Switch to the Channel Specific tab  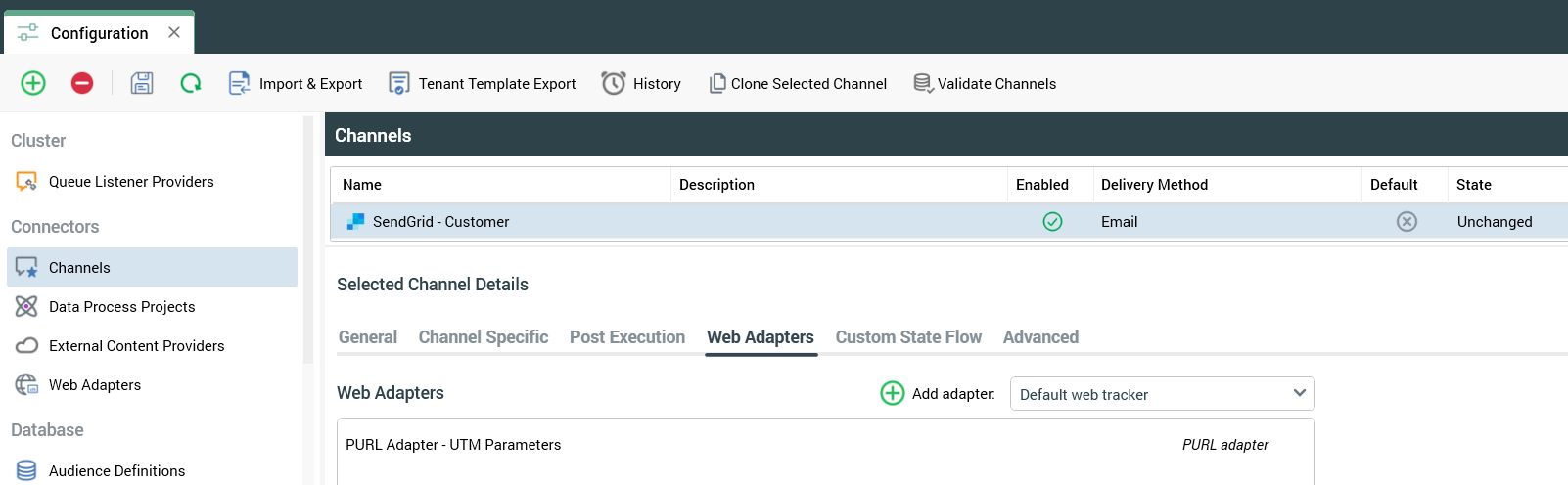pos(484,337)
